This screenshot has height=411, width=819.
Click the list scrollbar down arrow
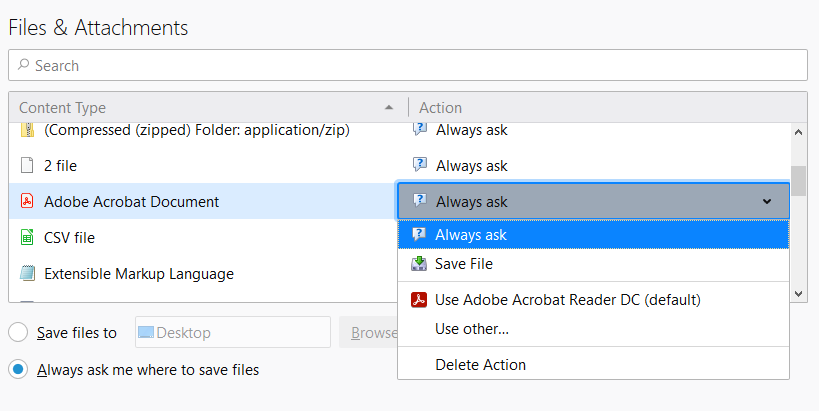pos(798,293)
